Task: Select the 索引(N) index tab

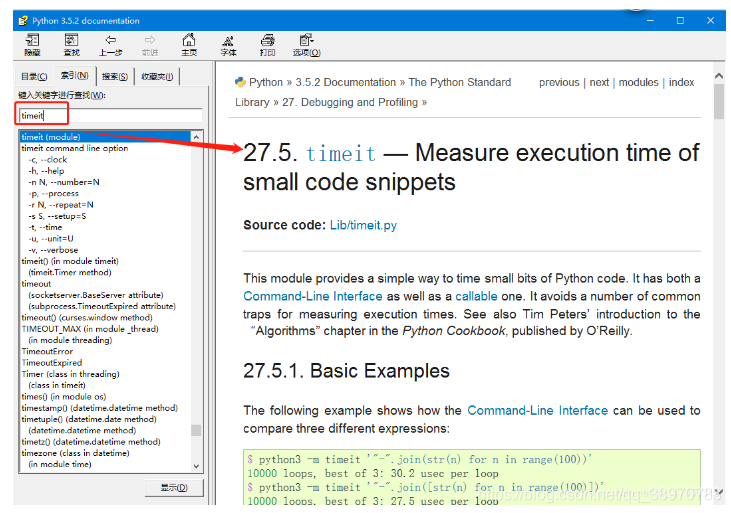Action: pyautogui.click(x=75, y=75)
